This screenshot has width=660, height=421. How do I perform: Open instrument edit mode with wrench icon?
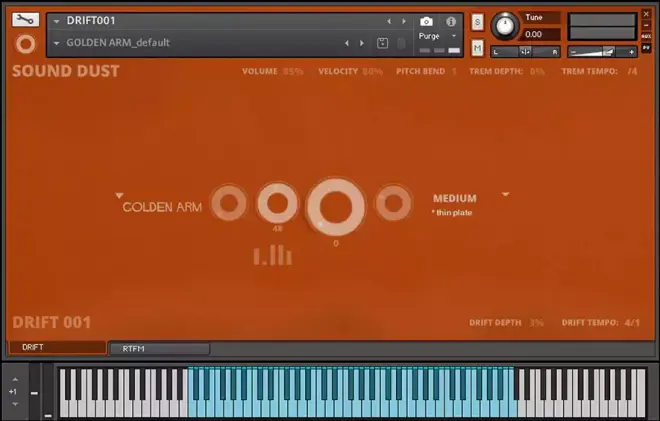pos(26,19)
